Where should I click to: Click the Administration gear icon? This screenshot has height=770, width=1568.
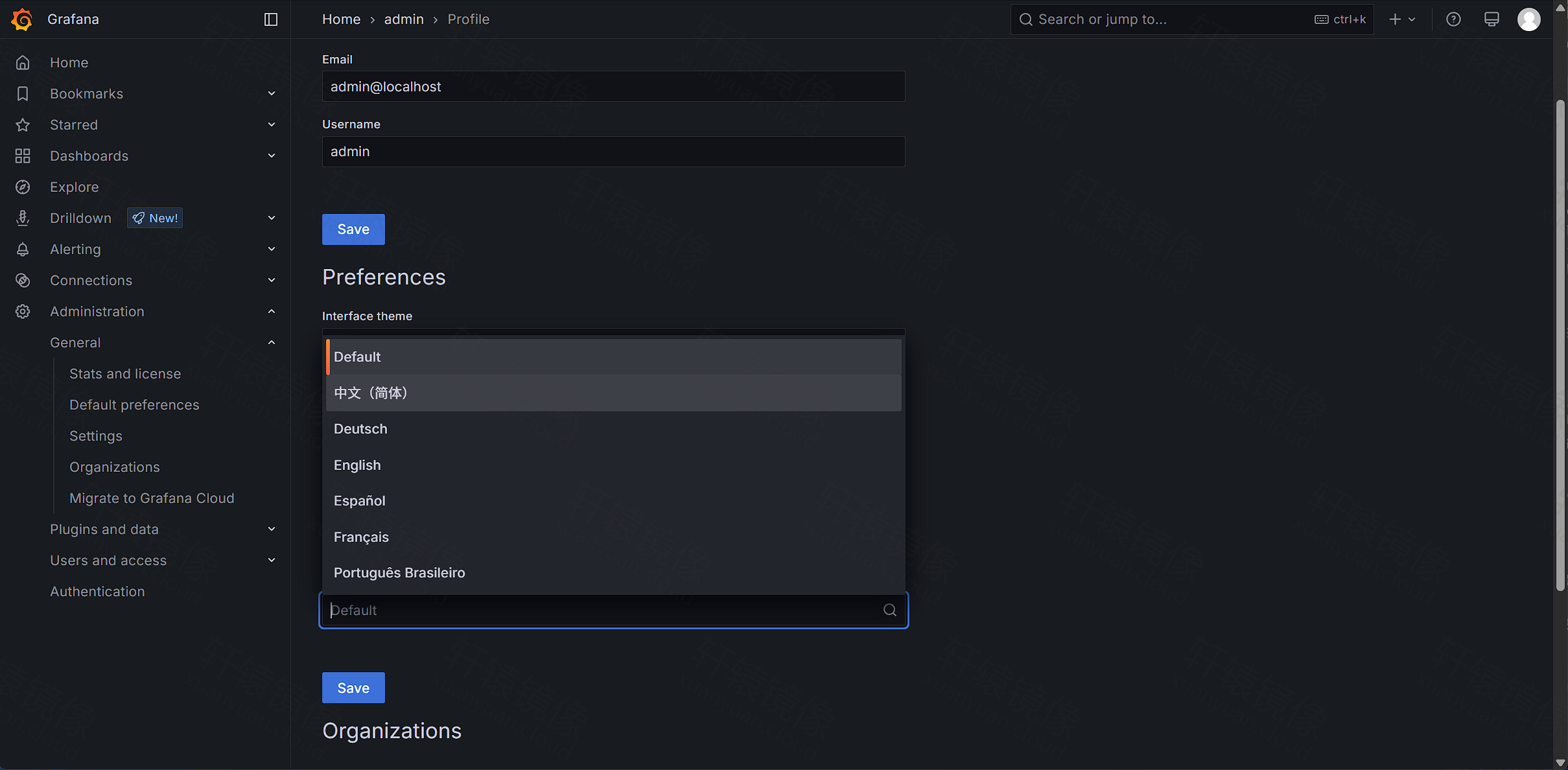pos(23,312)
